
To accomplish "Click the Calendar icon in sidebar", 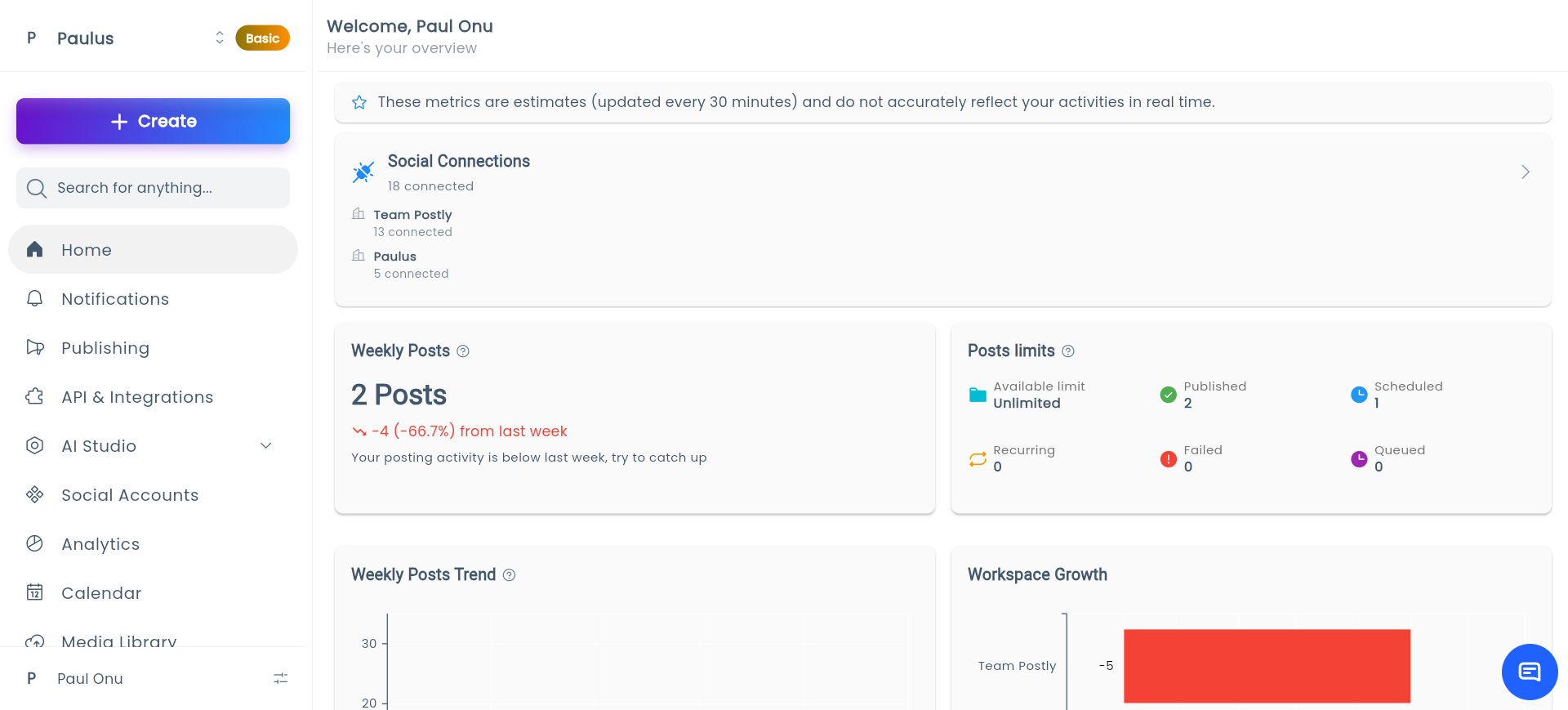I will pos(34,592).
